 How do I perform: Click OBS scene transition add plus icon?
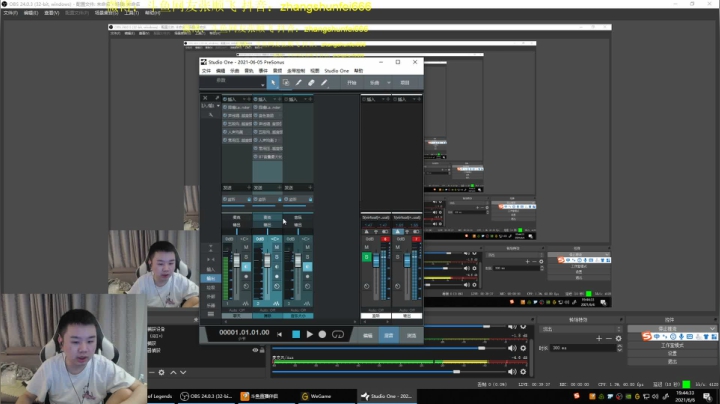click(x=599, y=338)
